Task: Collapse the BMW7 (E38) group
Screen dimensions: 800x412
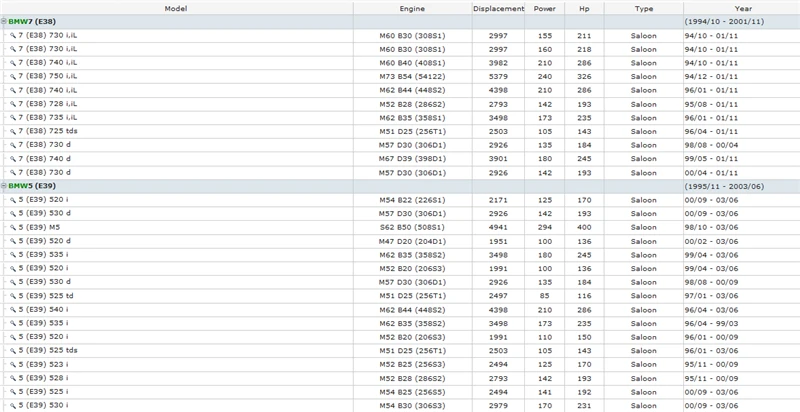Action: pos(4,21)
